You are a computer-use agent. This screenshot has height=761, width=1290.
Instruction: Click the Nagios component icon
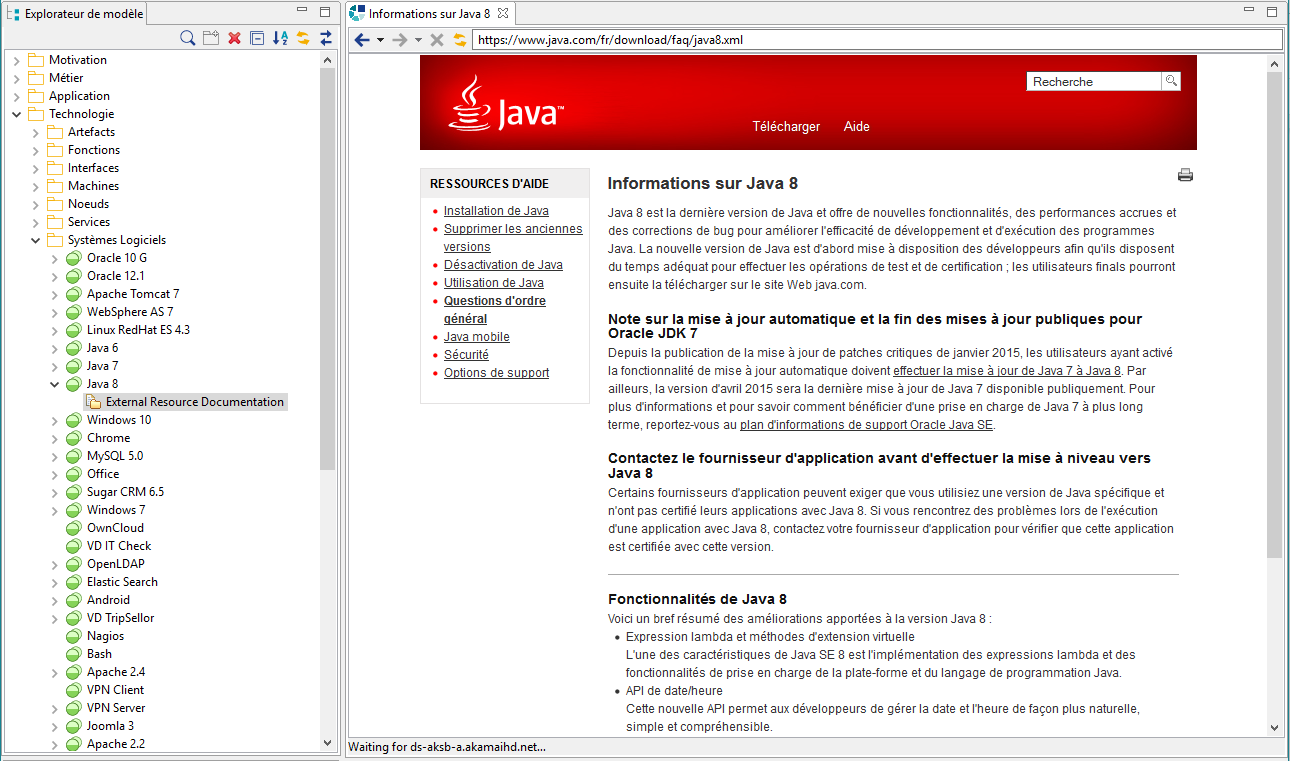74,636
